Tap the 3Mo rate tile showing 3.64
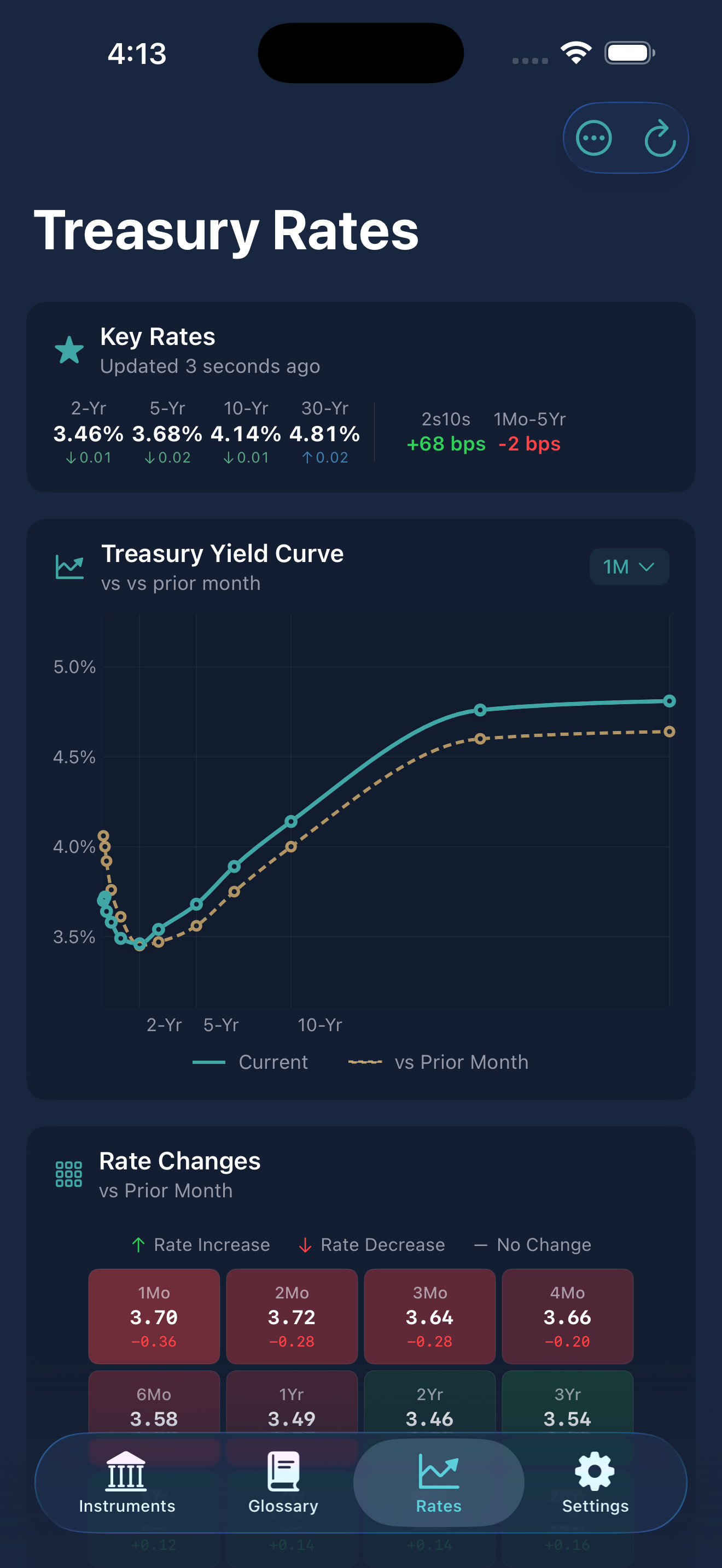The width and height of the screenshot is (722, 1568). pyautogui.click(x=429, y=1318)
